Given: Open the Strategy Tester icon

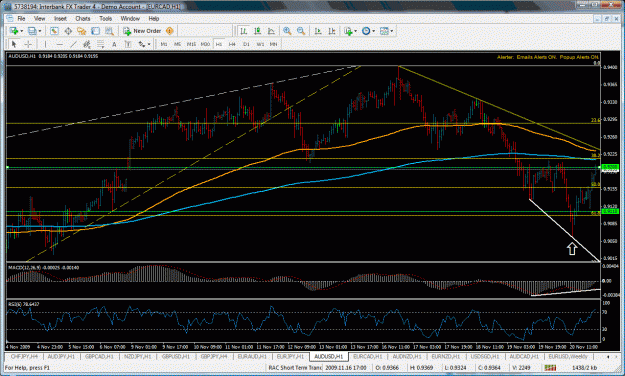Looking at the screenshot, I should [109, 31].
